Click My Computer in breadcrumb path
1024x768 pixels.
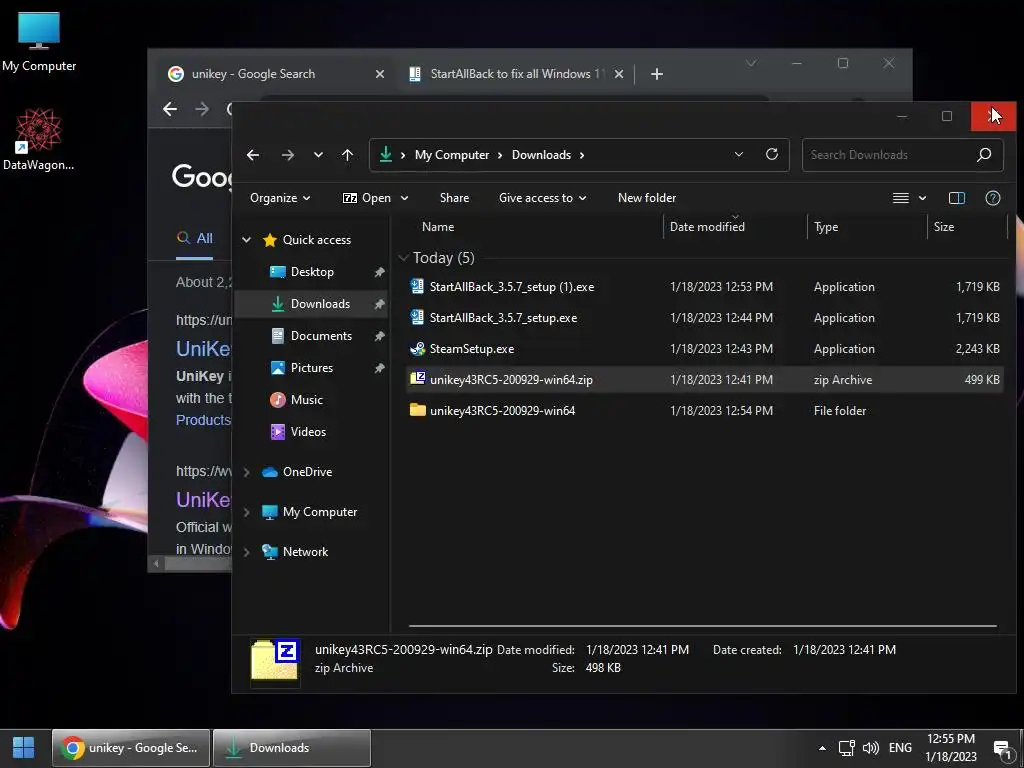pos(452,155)
